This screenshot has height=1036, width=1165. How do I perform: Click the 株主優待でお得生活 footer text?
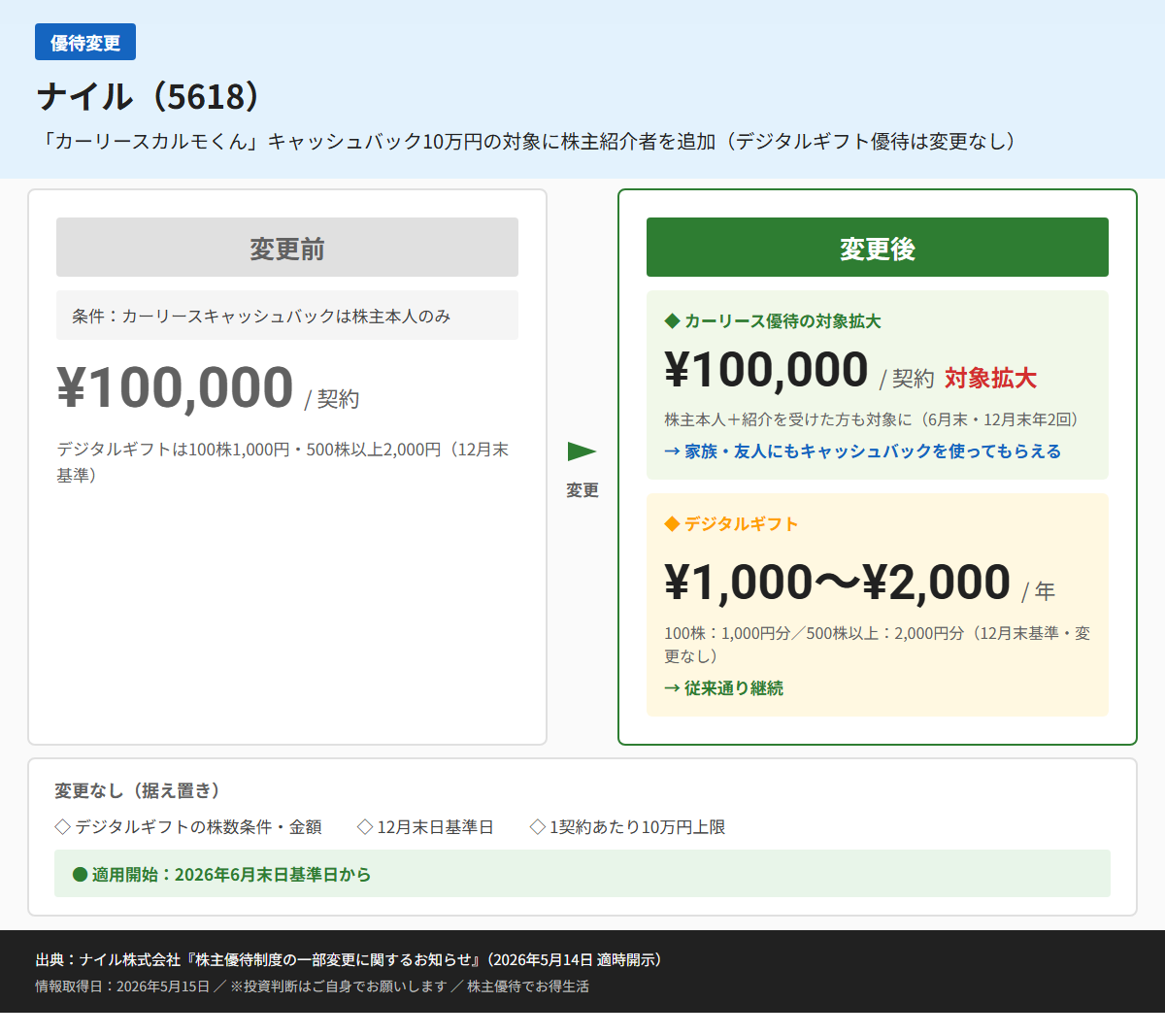click(528, 986)
